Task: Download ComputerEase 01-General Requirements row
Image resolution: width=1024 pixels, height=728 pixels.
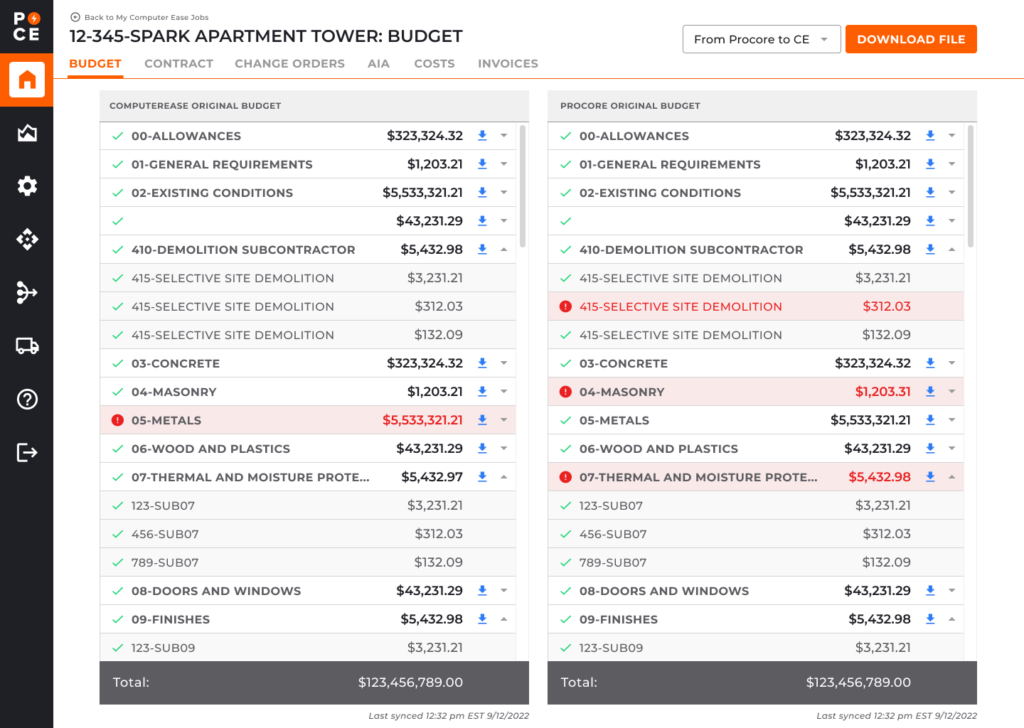Action: coord(482,164)
